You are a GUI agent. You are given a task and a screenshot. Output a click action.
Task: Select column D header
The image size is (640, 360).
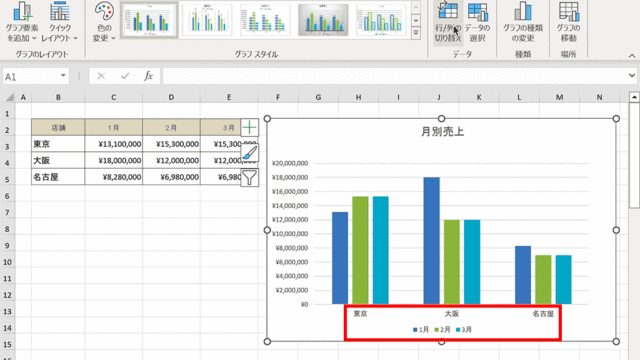(171, 97)
